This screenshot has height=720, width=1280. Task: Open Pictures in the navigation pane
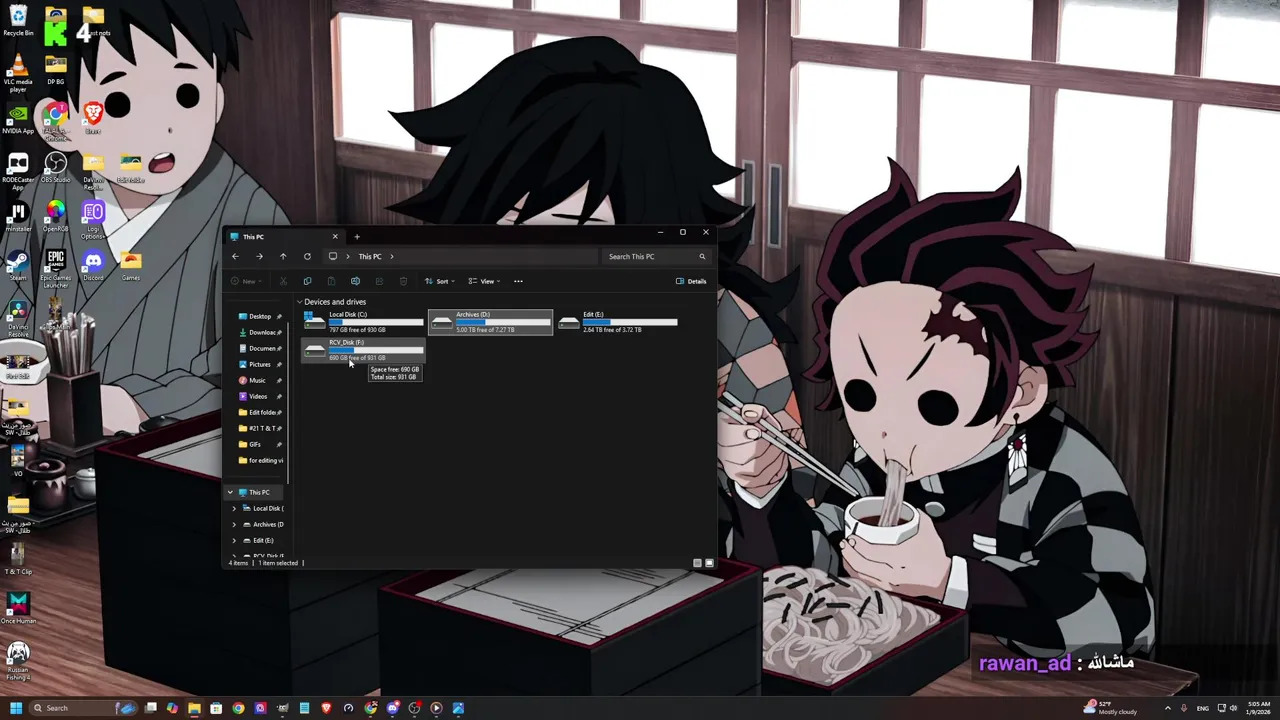tap(259, 364)
